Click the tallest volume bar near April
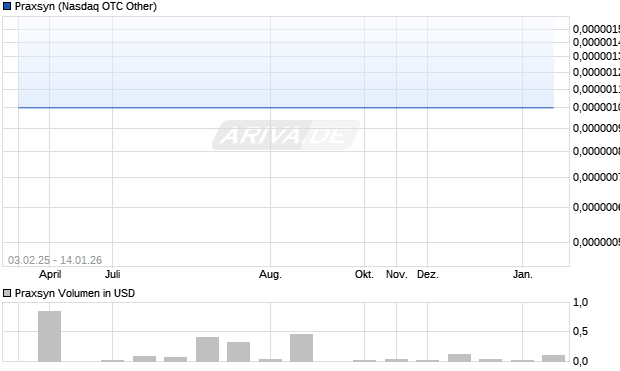 [x=49, y=336]
